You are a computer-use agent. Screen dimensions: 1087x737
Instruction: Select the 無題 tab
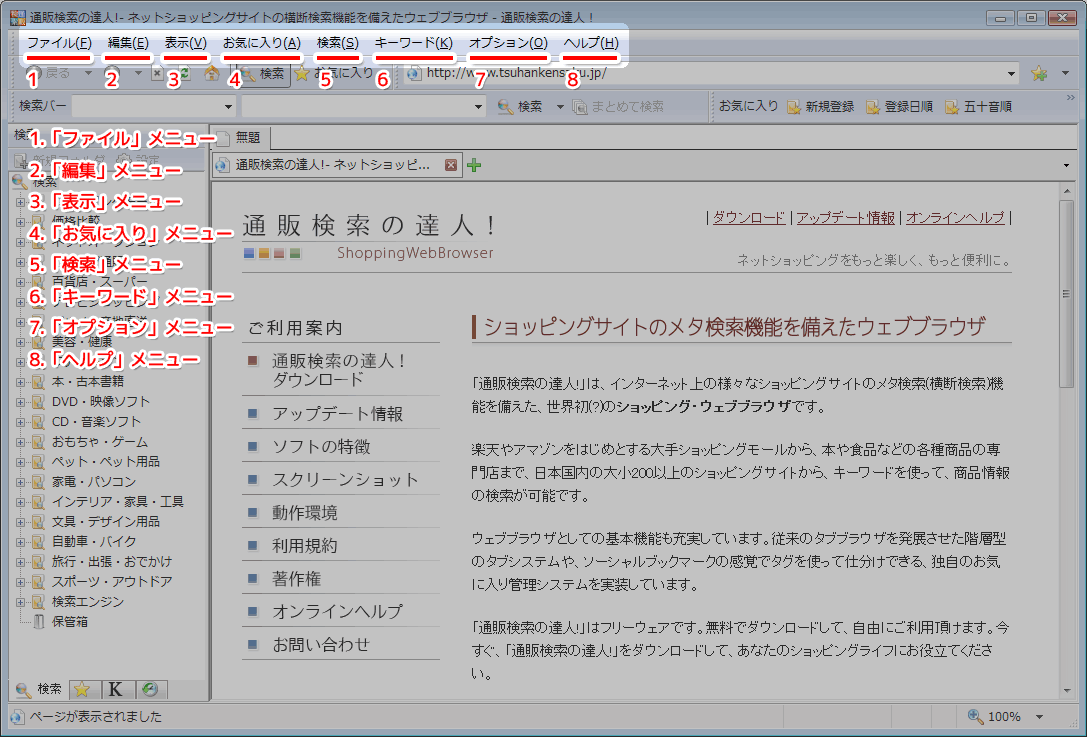coord(240,138)
